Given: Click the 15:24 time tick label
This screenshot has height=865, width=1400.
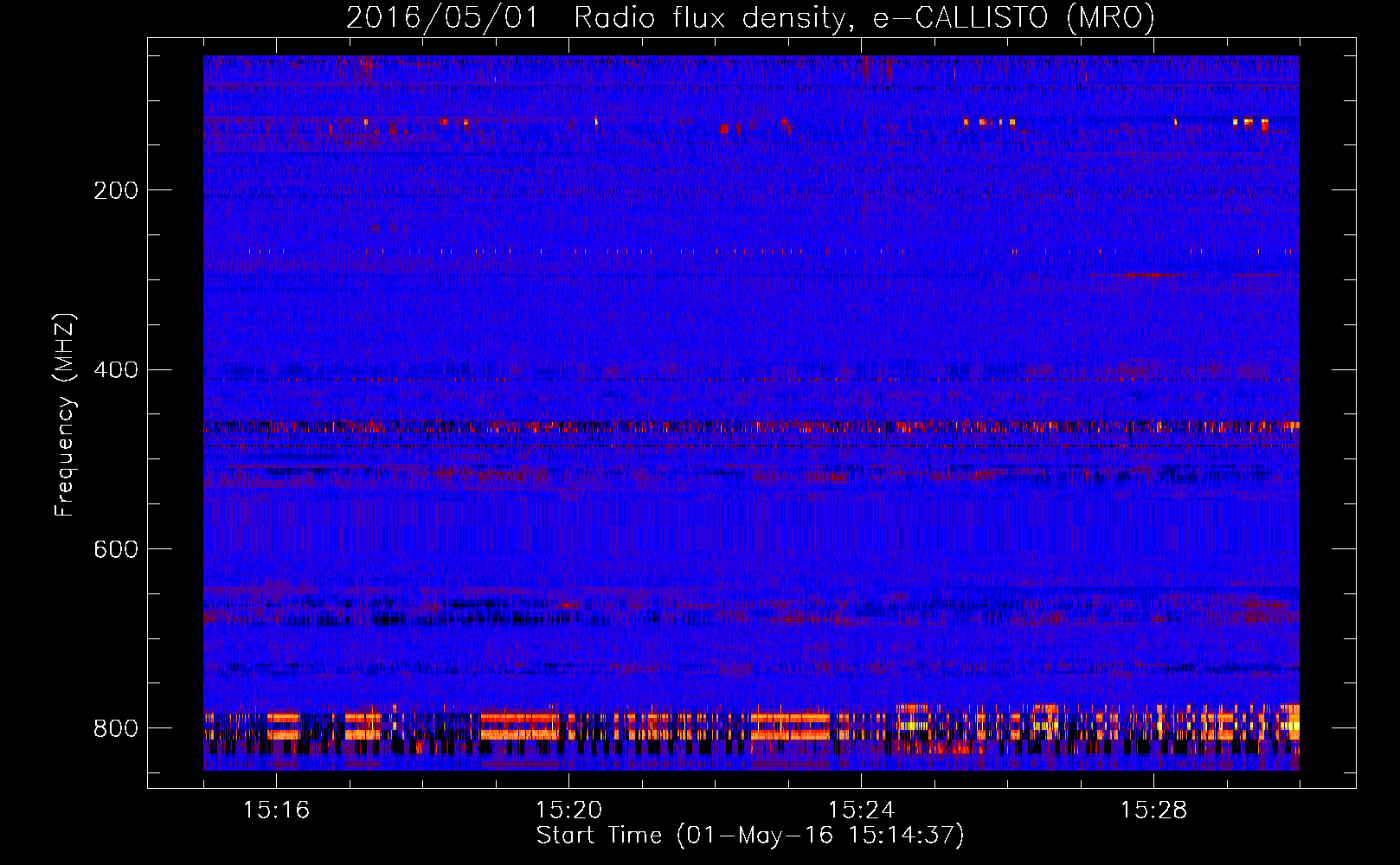Looking at the screenshot, I should 861,810.
